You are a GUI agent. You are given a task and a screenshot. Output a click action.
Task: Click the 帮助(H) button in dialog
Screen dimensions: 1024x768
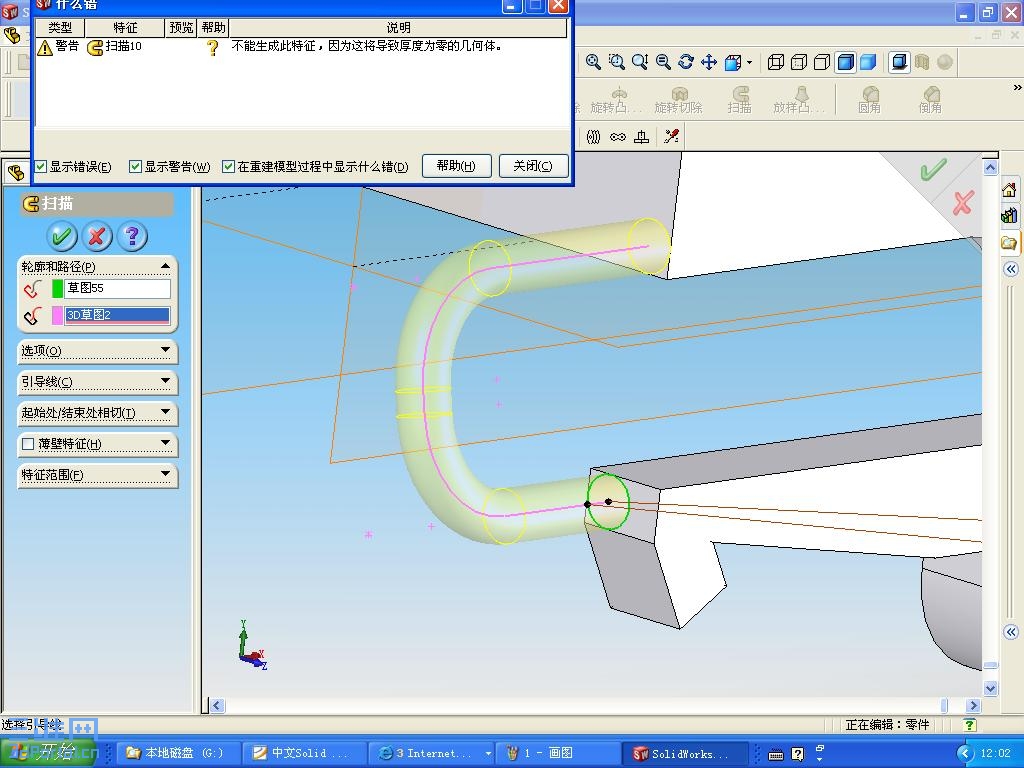click(x=456, y=166)
